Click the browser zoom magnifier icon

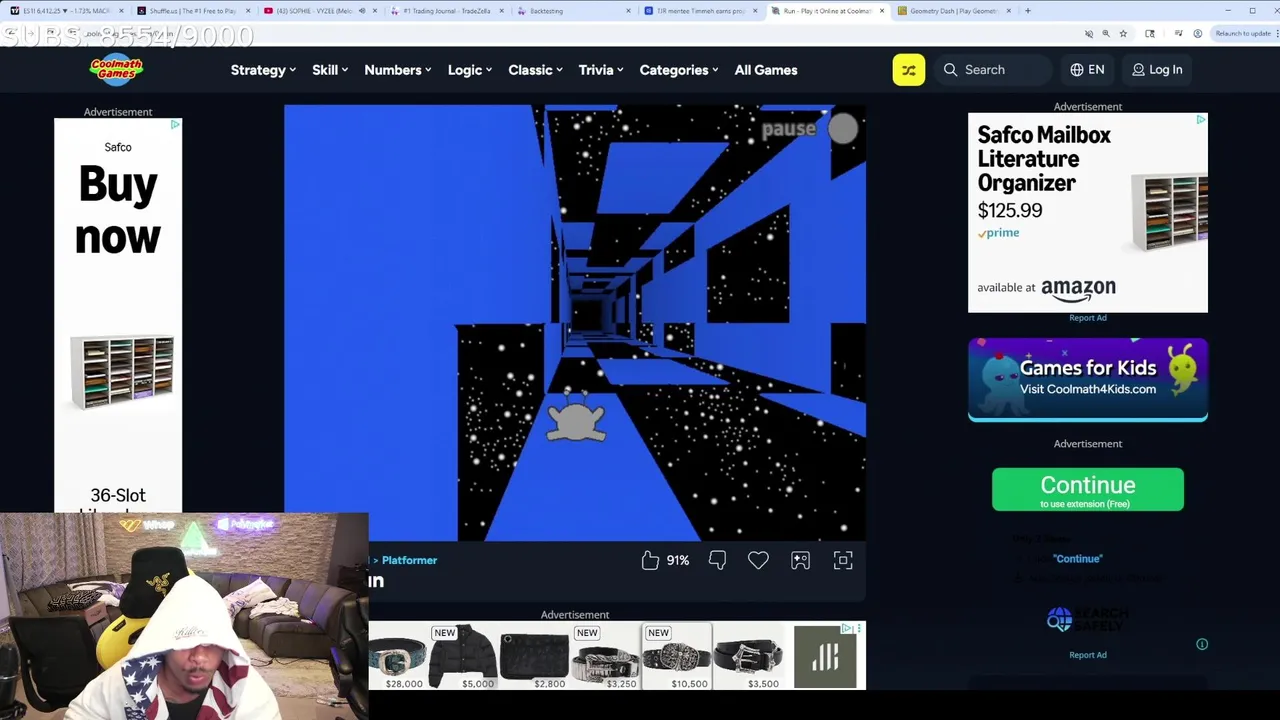pyautogui.click(x=1106, y=33)
